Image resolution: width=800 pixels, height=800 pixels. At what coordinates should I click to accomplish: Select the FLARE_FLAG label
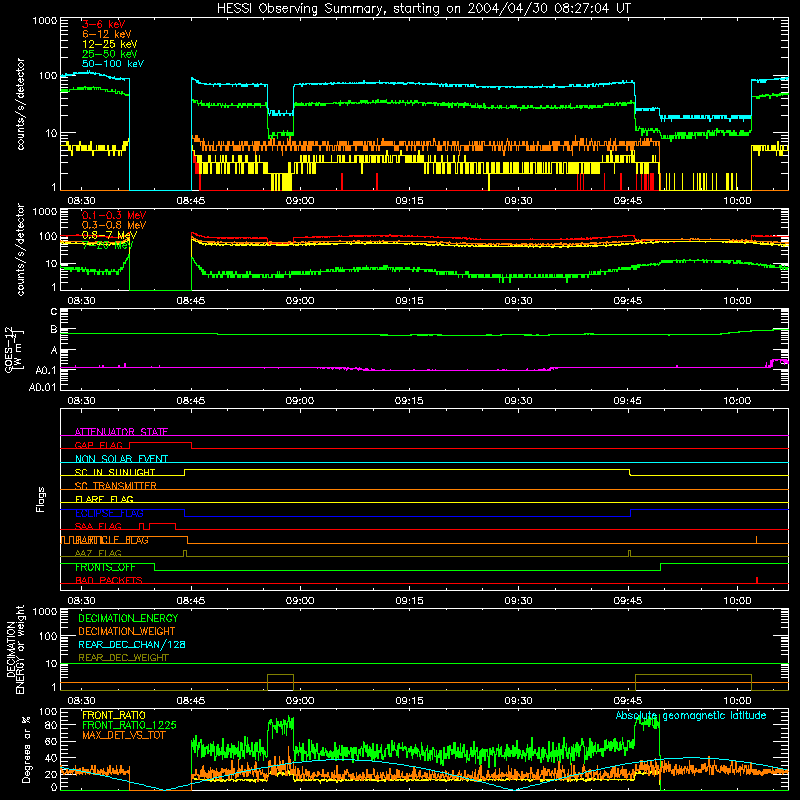[x=104, y=499]
